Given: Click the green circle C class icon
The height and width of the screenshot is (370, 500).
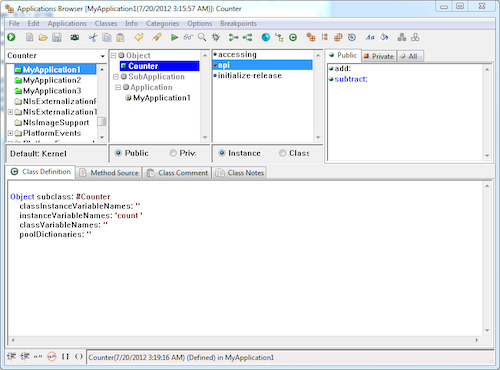Looking at the screenshot, I should pyautogui.click(x=293, y=37).
